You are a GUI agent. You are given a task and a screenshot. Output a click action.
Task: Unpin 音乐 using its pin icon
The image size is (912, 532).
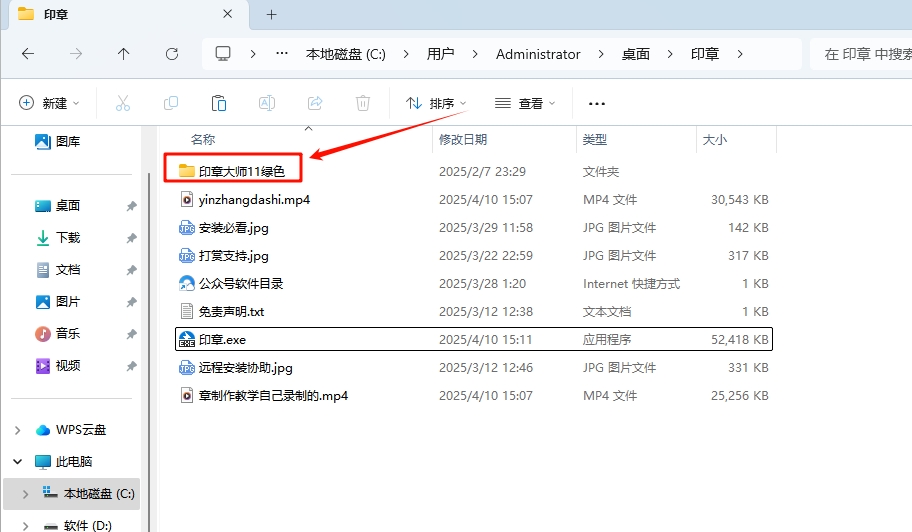coord(131,334)
